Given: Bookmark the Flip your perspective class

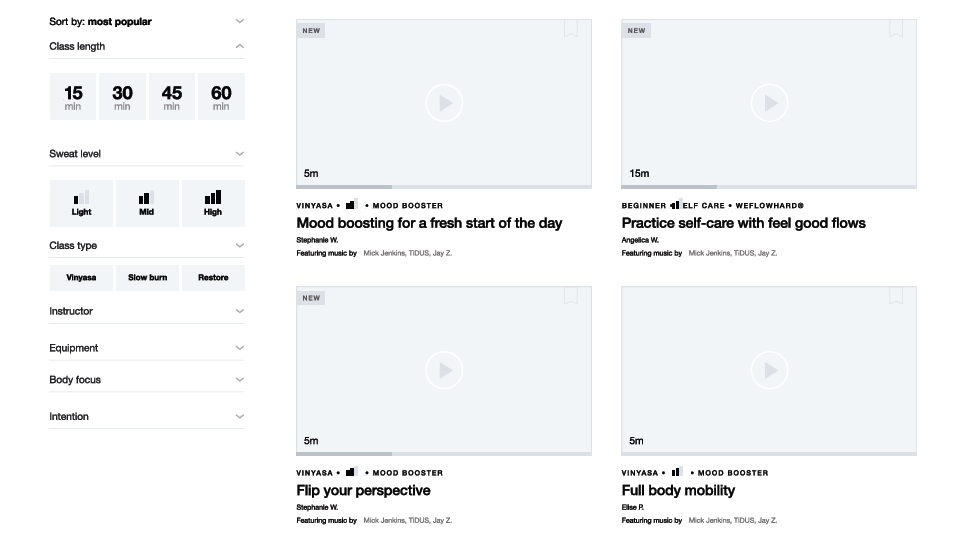Looking at the screenshot, I should click(x=571, y=295).
